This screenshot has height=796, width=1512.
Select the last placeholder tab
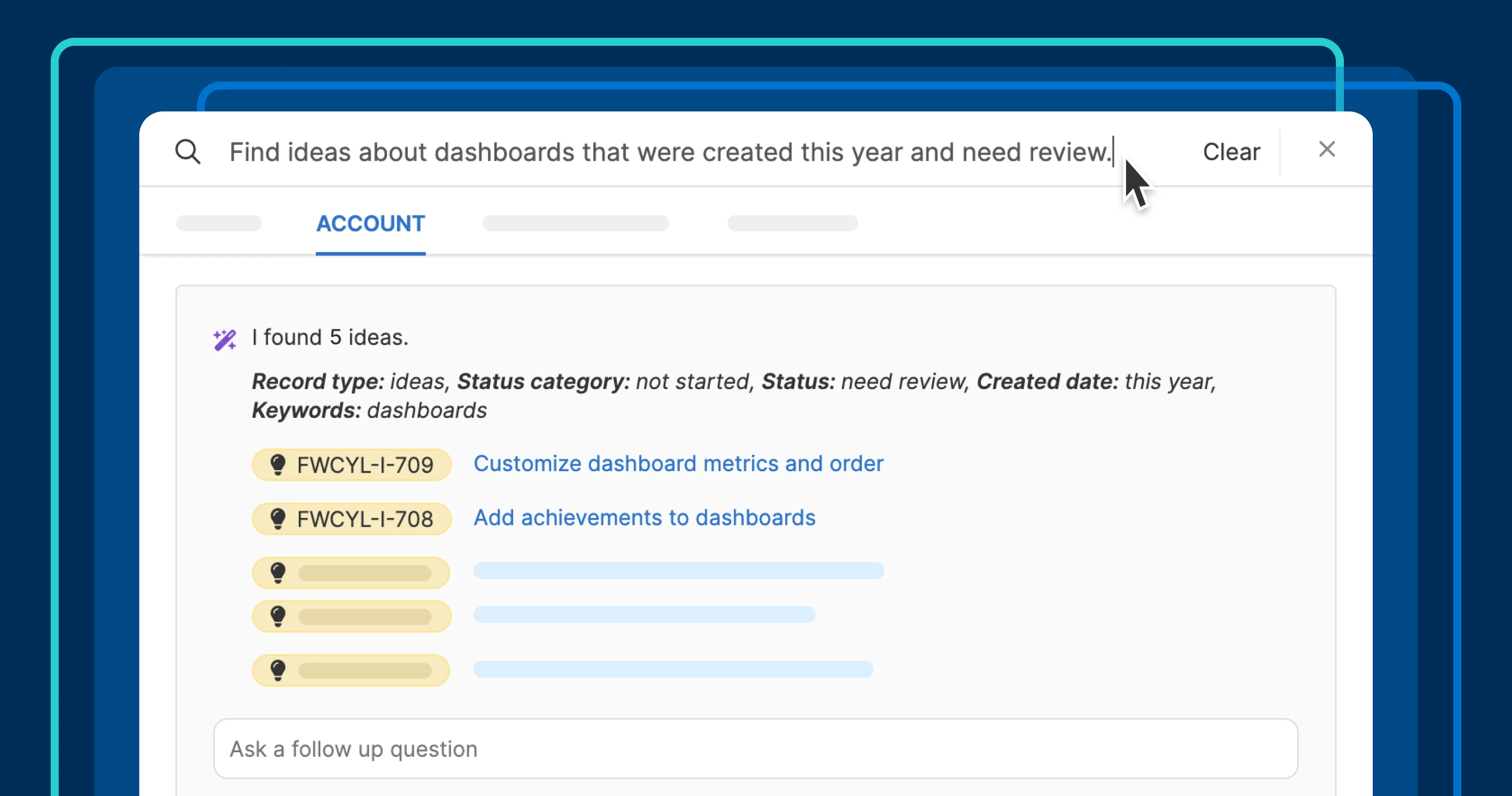coord(792,224)
